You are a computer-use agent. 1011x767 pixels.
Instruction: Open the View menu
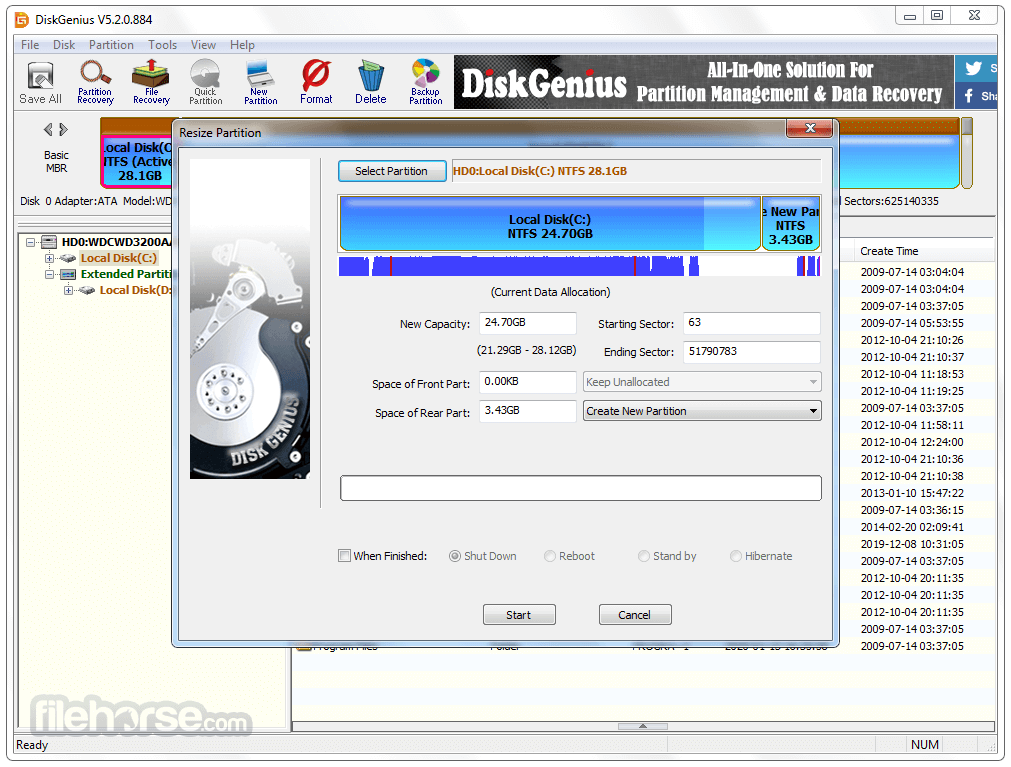203,45
